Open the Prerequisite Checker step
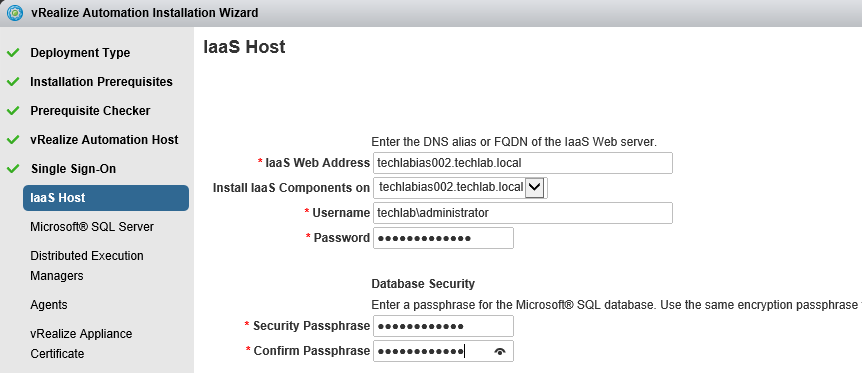The width and height of the screenshot is (862, 373). 90,111
